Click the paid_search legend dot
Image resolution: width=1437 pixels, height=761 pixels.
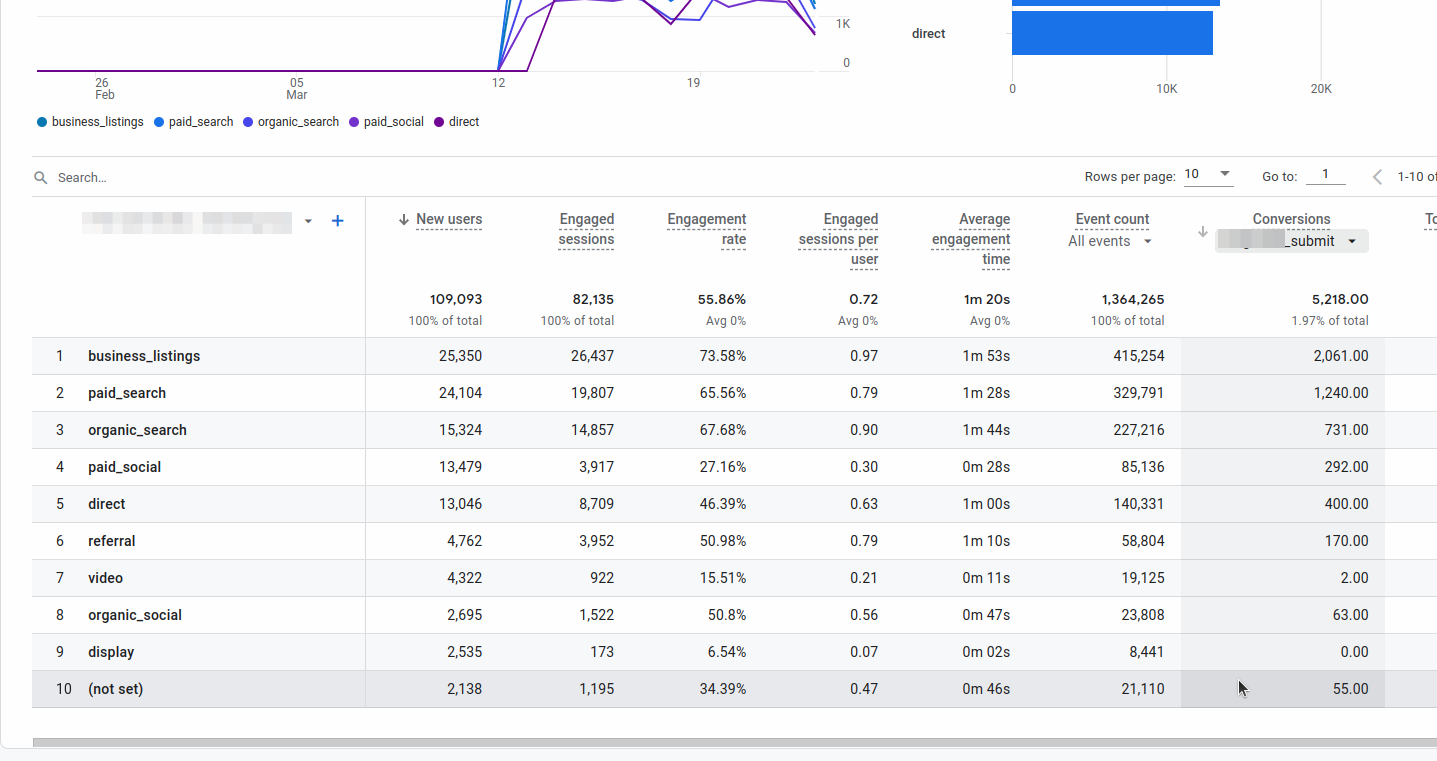159,122
